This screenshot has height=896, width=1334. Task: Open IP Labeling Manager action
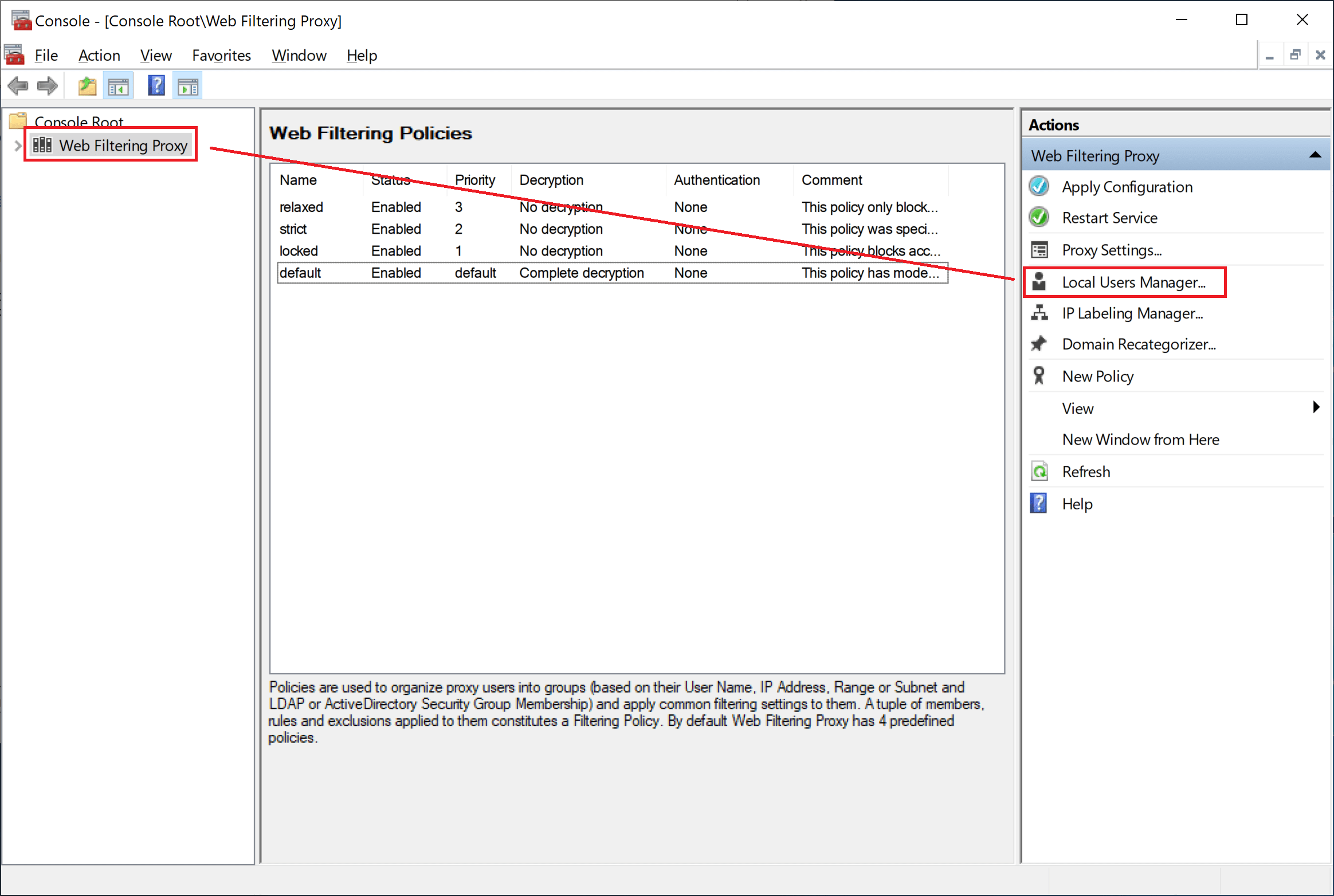click(x=1132, y=313)
